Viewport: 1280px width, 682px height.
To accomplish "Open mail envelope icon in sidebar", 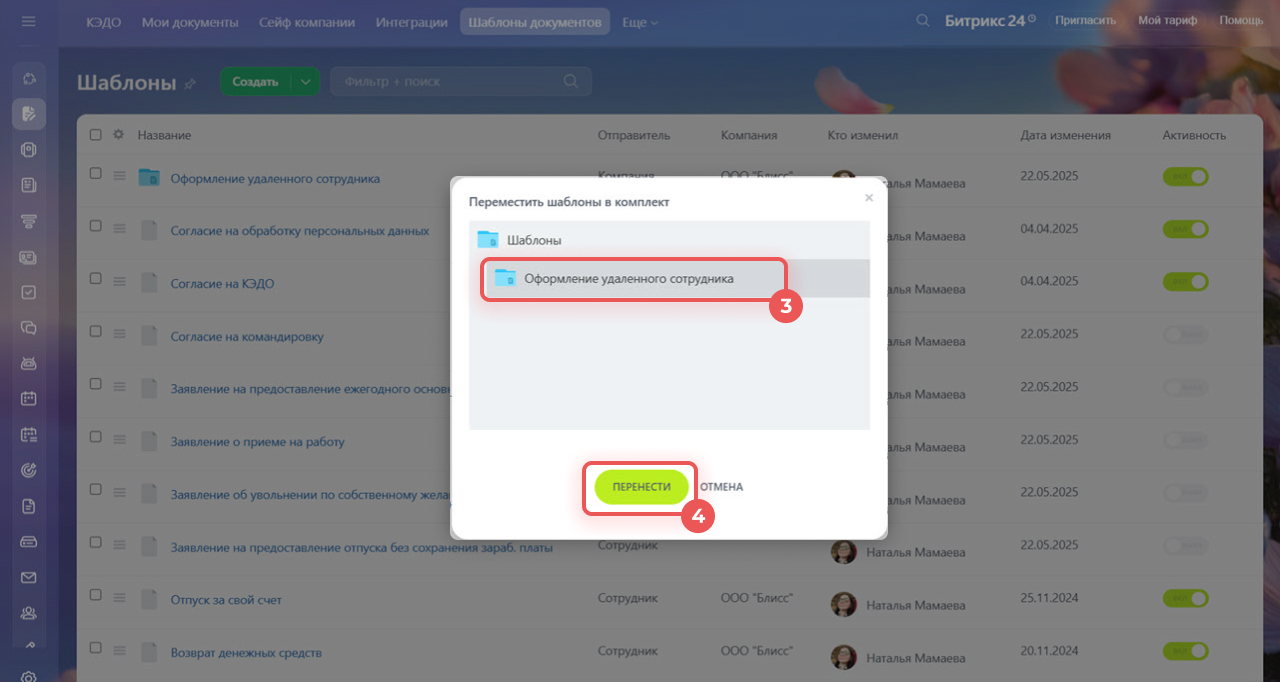I will (29, 577).
